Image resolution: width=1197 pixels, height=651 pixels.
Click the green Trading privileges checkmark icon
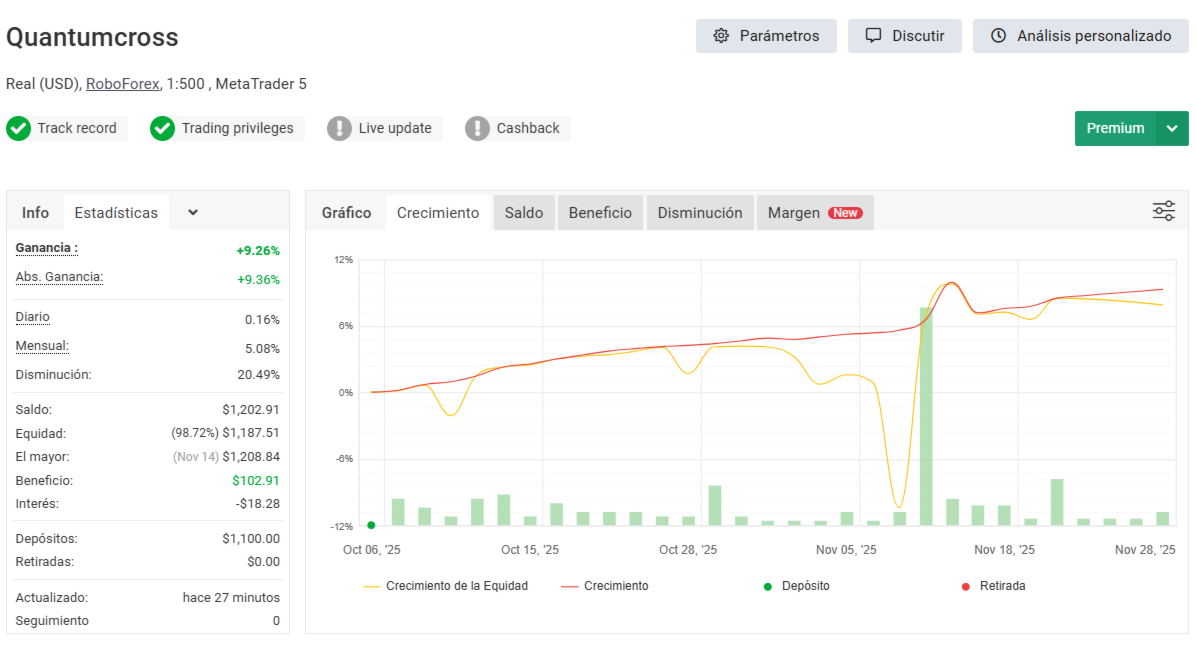[x=162, y=128]
